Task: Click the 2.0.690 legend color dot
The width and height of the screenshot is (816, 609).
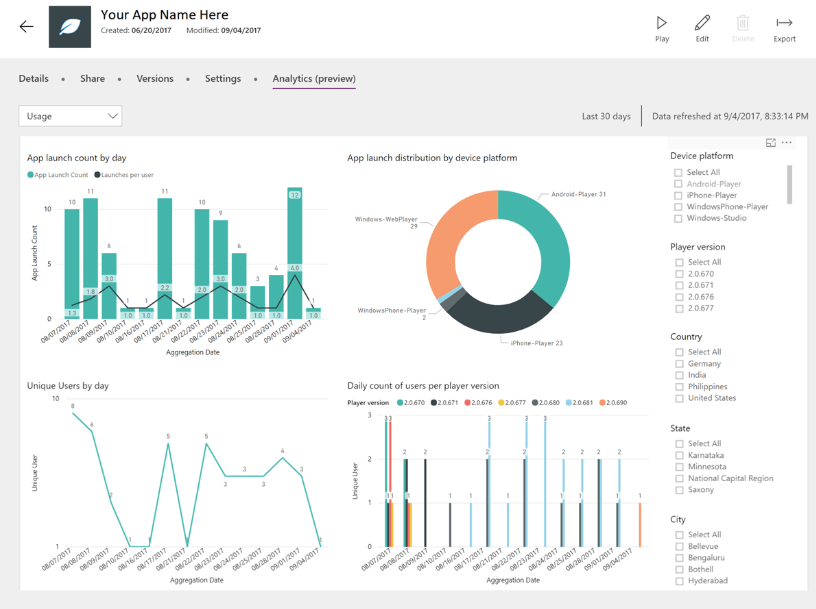Action: [602, 403]
